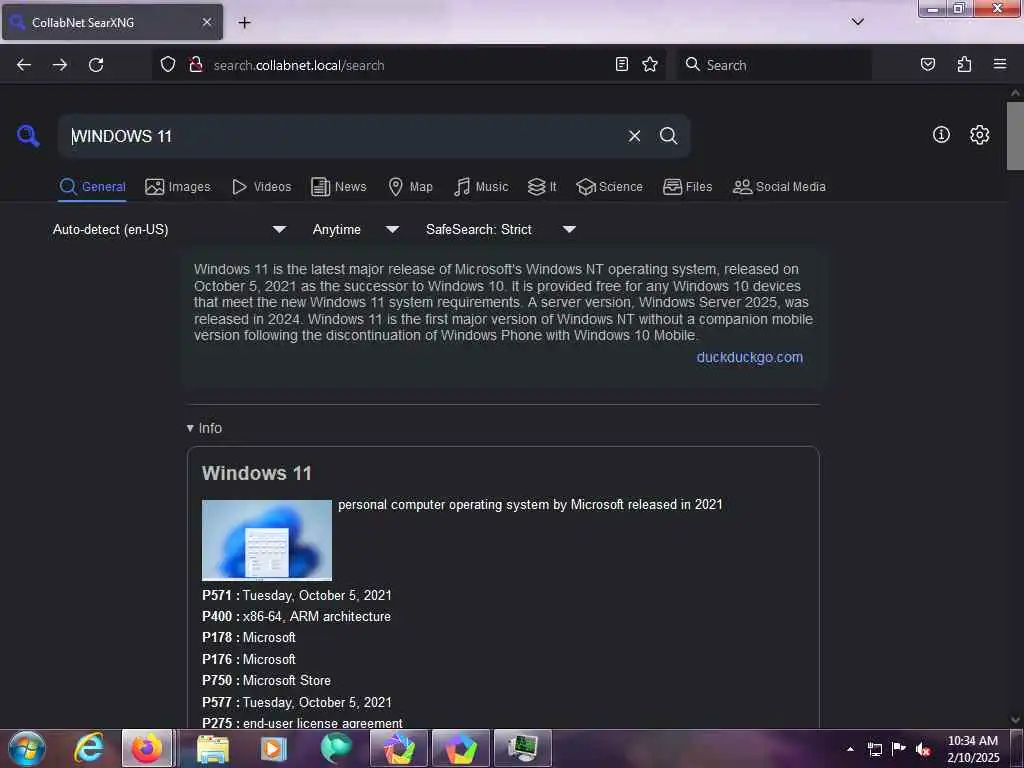Open the duckduckgo.com source link

point(750,357)
